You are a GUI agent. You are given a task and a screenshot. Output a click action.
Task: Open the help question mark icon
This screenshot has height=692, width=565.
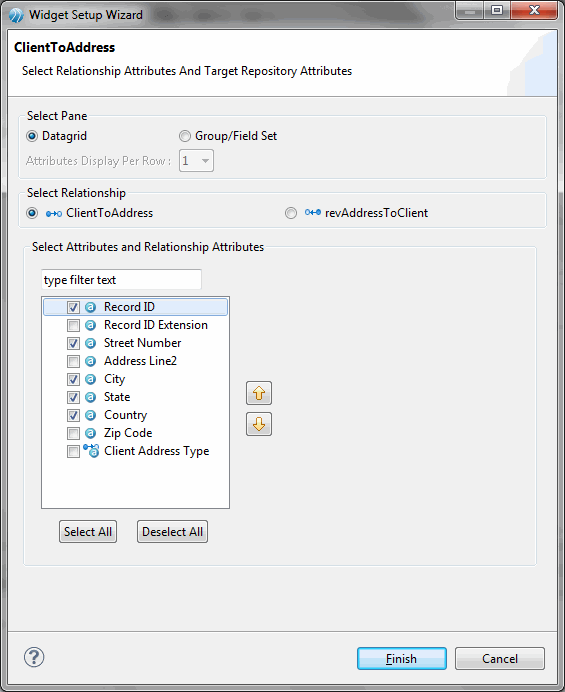(x=34, y=657)
